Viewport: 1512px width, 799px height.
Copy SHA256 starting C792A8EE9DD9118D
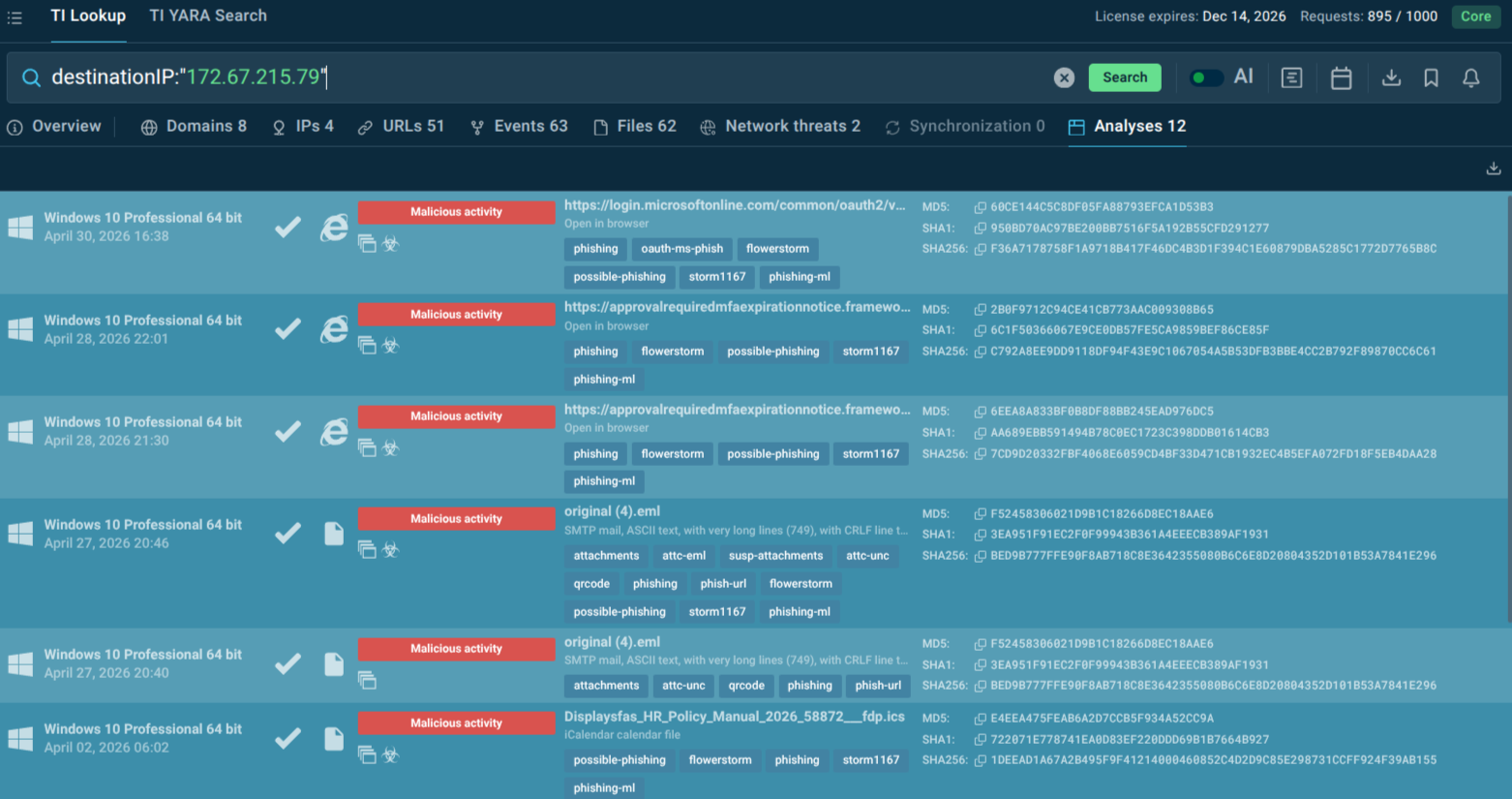(x=980, y=352)
